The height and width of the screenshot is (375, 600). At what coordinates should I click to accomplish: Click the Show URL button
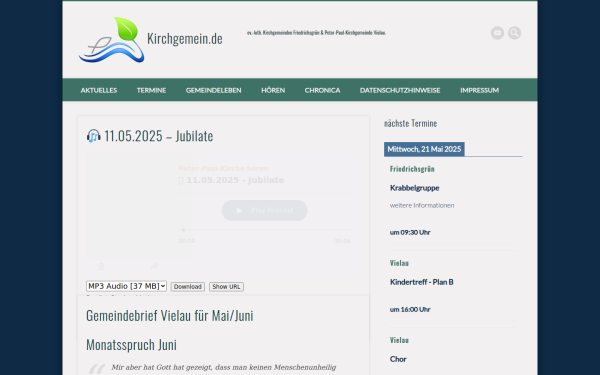tap(226, 287)
